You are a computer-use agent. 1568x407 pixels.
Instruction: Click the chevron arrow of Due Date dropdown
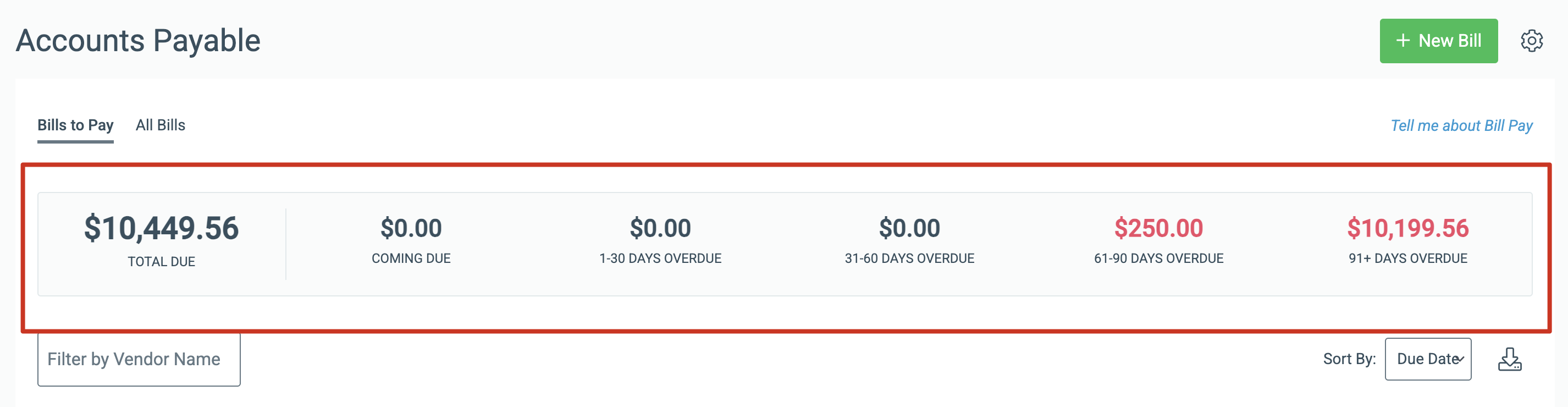point(1461,360)
